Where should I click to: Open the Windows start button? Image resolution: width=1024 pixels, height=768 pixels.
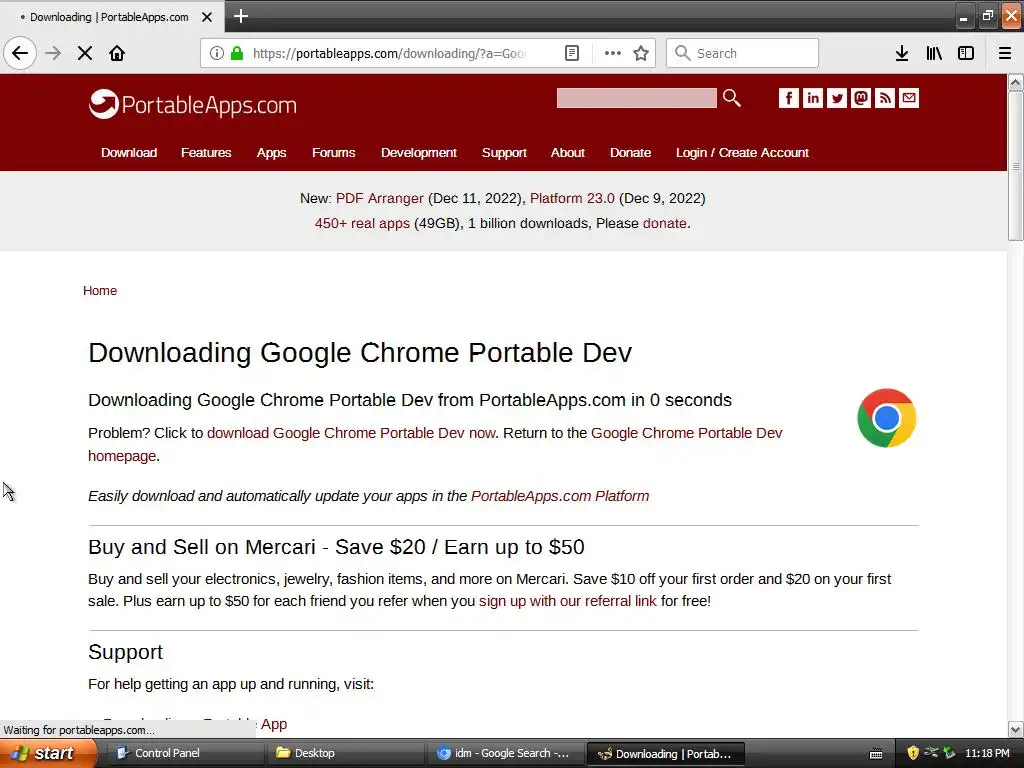pyautogui.click(x=48, y=753)
